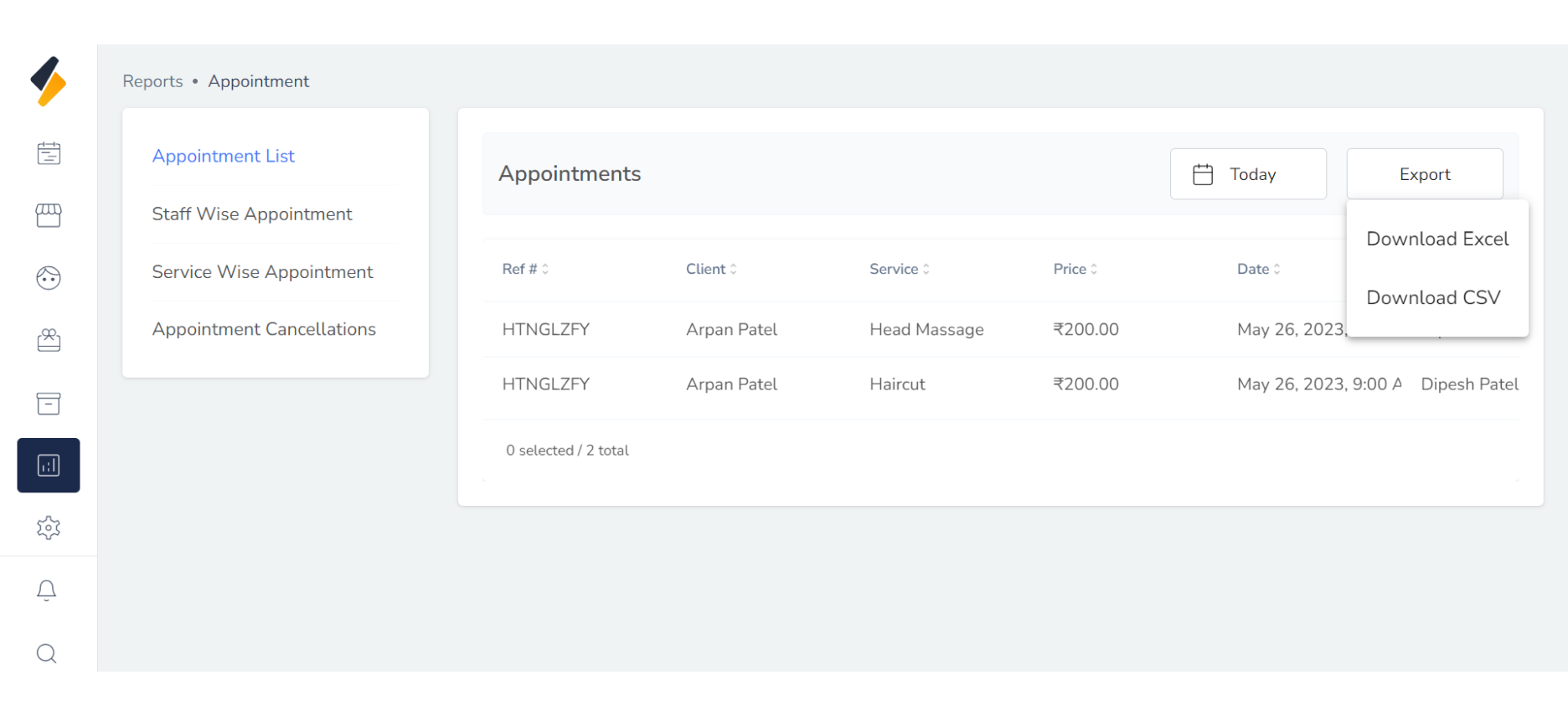Choose Download Excel option
This screenshot has height=716, width=1568.
[1437, 240]
